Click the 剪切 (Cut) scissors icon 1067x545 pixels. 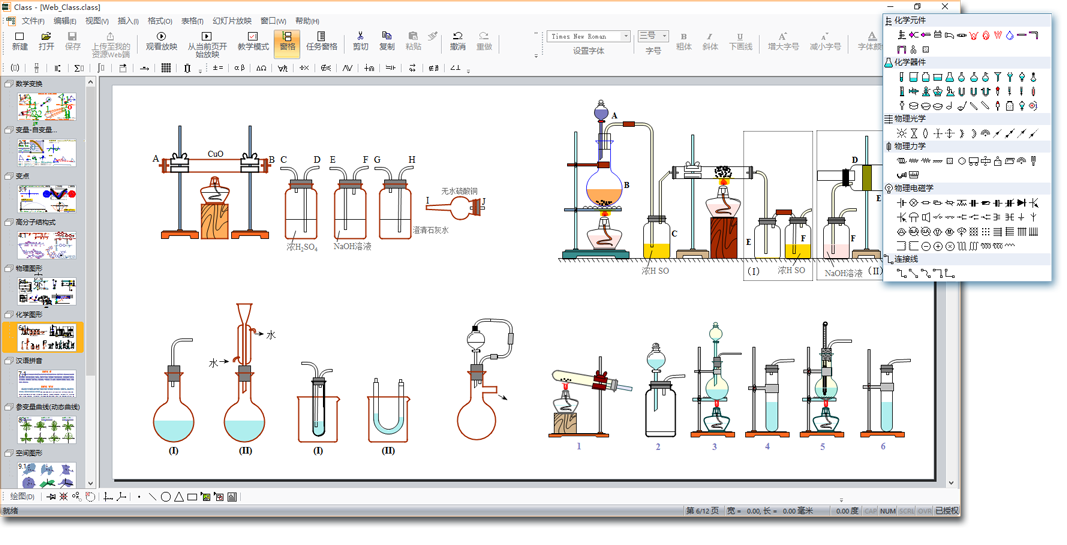[360, 40]
